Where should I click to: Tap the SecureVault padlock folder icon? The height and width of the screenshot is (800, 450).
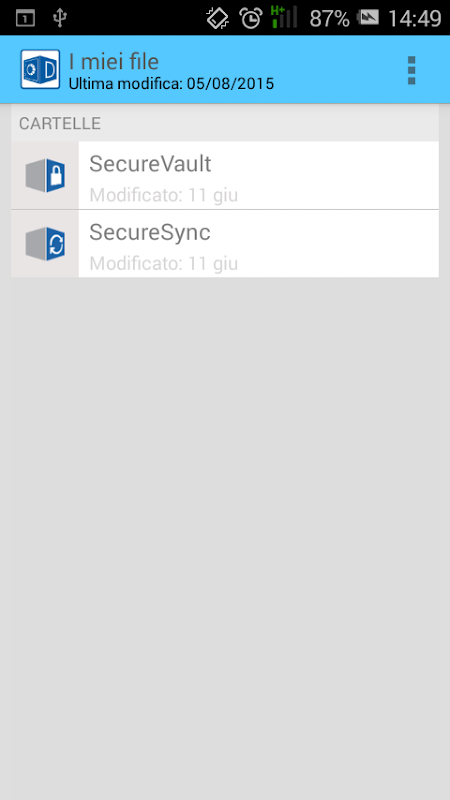45,176
